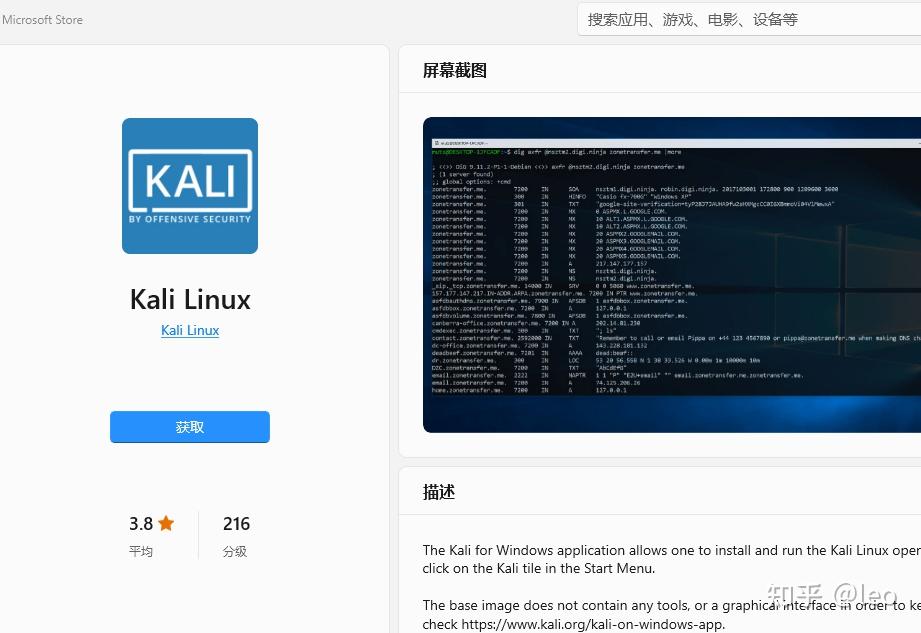Screen dimensions: 921x633
Task: Click the description line starting 'The Kali for Windows application'
Action: (671, 550)
